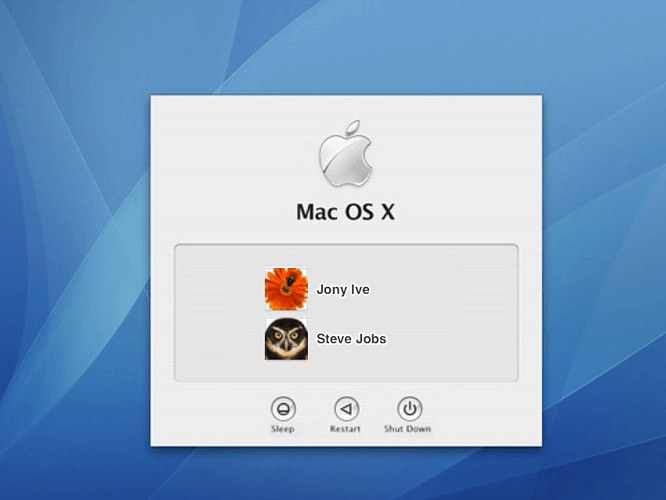Click the Restart label
Screen dimensions: 666x500
[x=345, y=429]
